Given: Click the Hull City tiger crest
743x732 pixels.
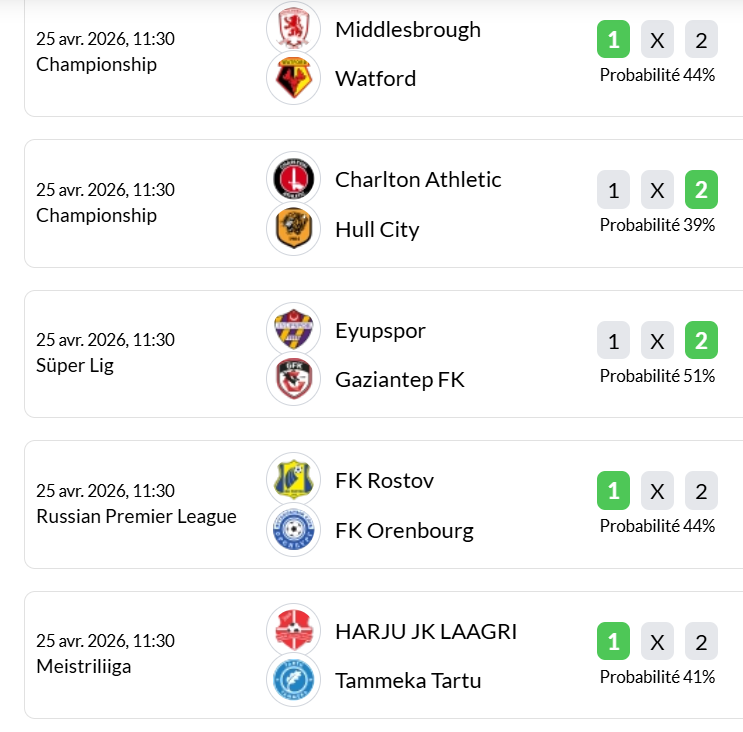Looking at the screenshot, I should 293,229.
